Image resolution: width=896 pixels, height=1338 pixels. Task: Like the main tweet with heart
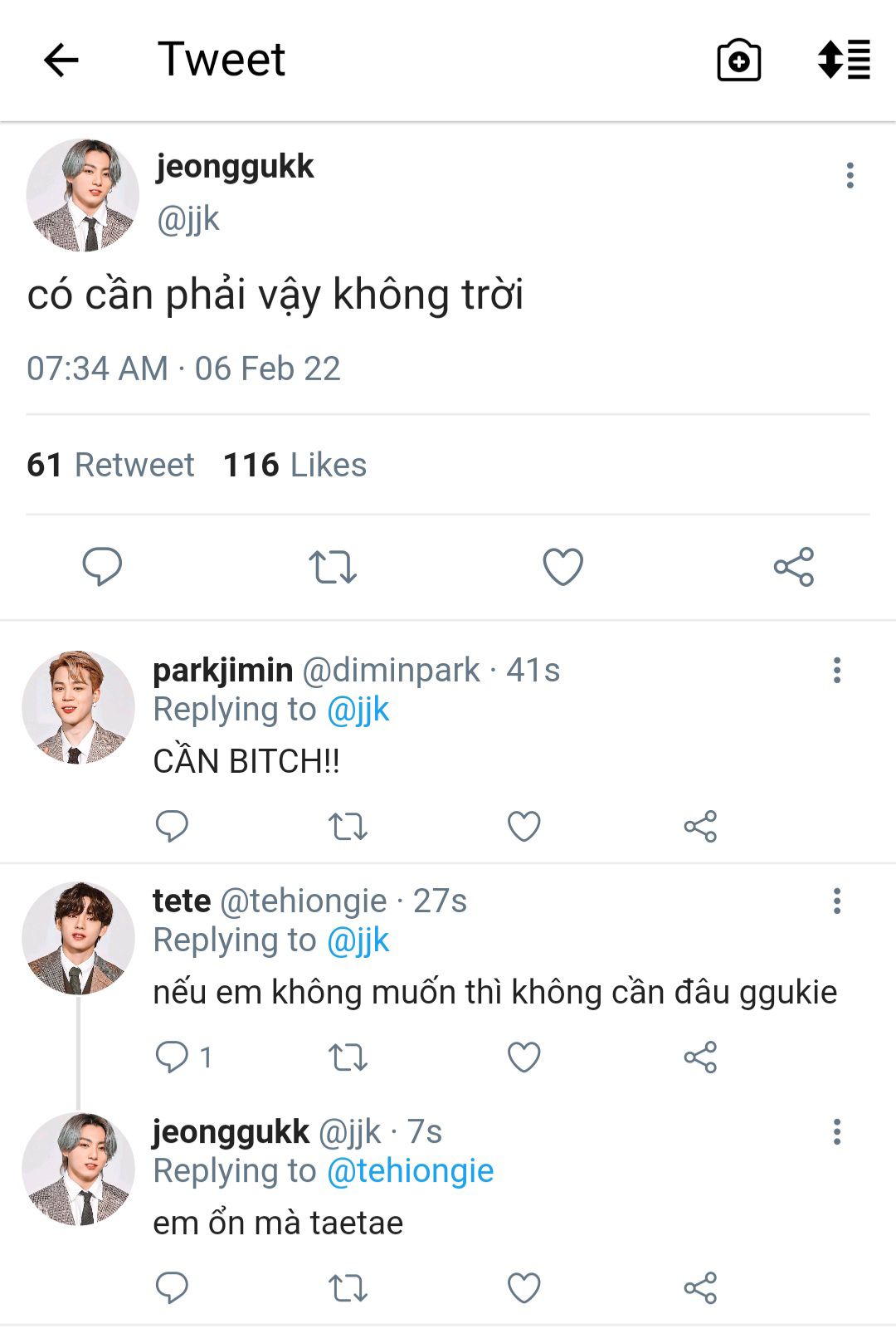point(563,567)
